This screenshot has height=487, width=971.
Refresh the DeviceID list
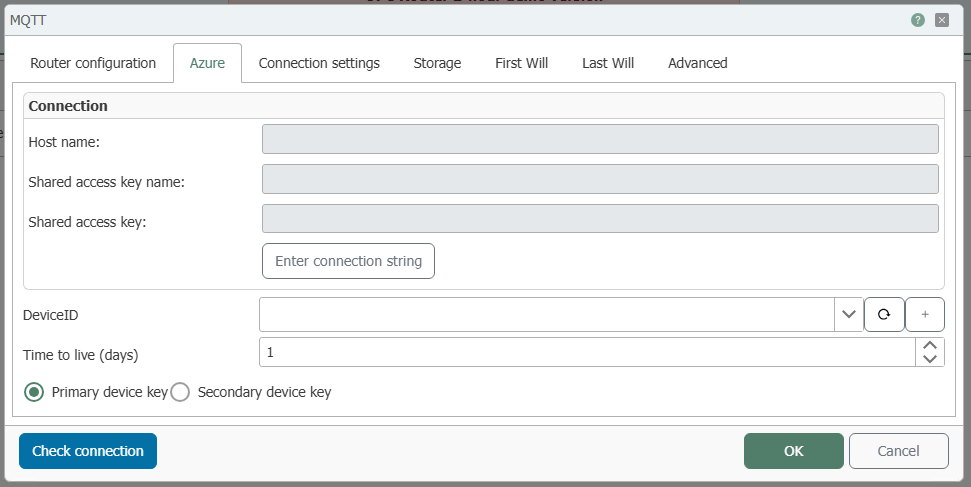[884, 314]
